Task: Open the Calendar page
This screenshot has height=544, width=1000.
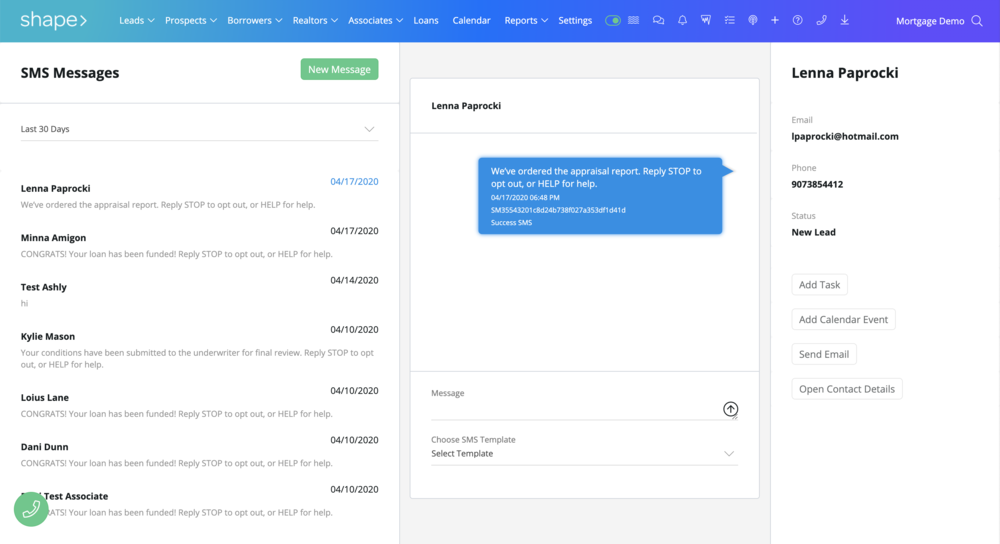Action: (471, 20)
